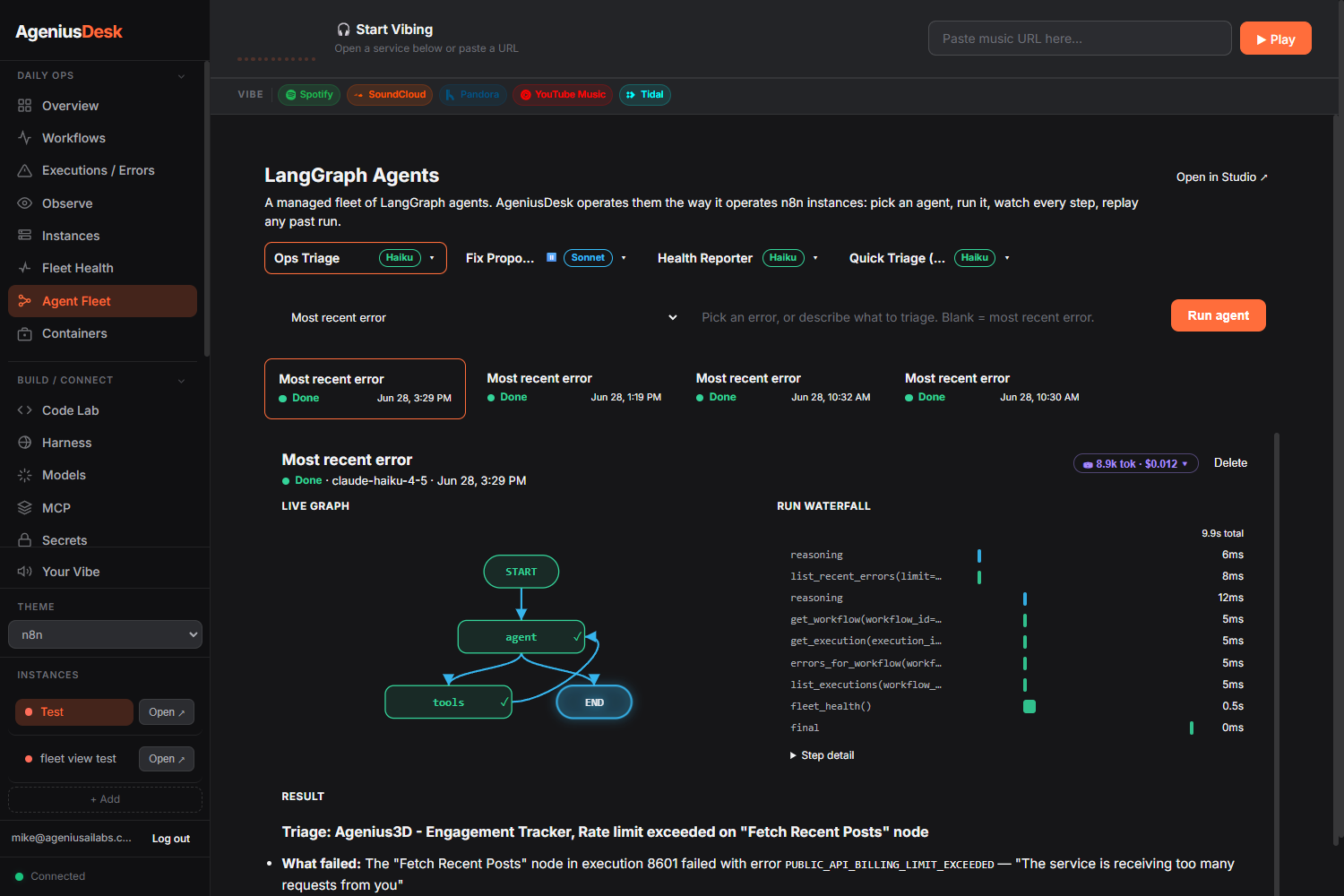This screenshot has width=1344, height=896.
Task: Click the fleet_health() waterfall bar
Action: click(1030, 706)
